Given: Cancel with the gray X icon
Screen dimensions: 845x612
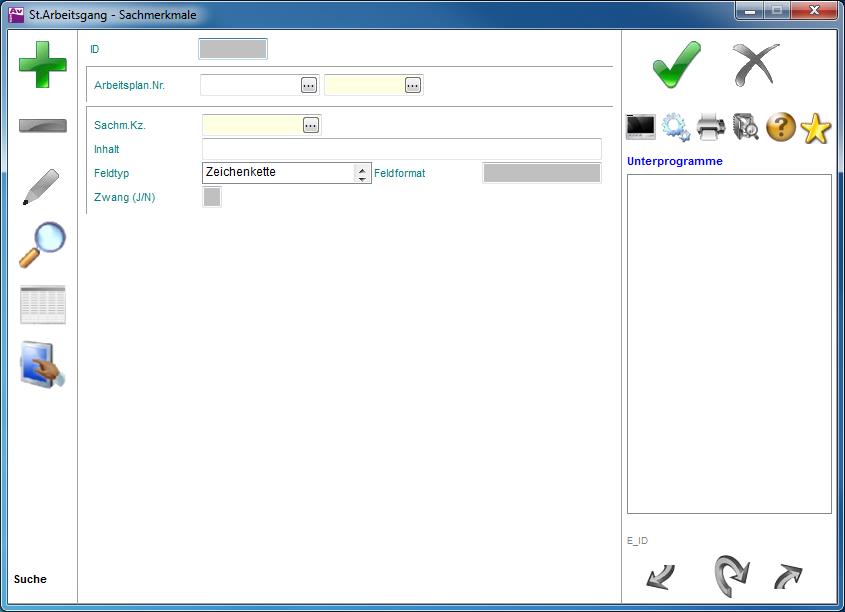Looking at the screenshot, I should 755,65.
